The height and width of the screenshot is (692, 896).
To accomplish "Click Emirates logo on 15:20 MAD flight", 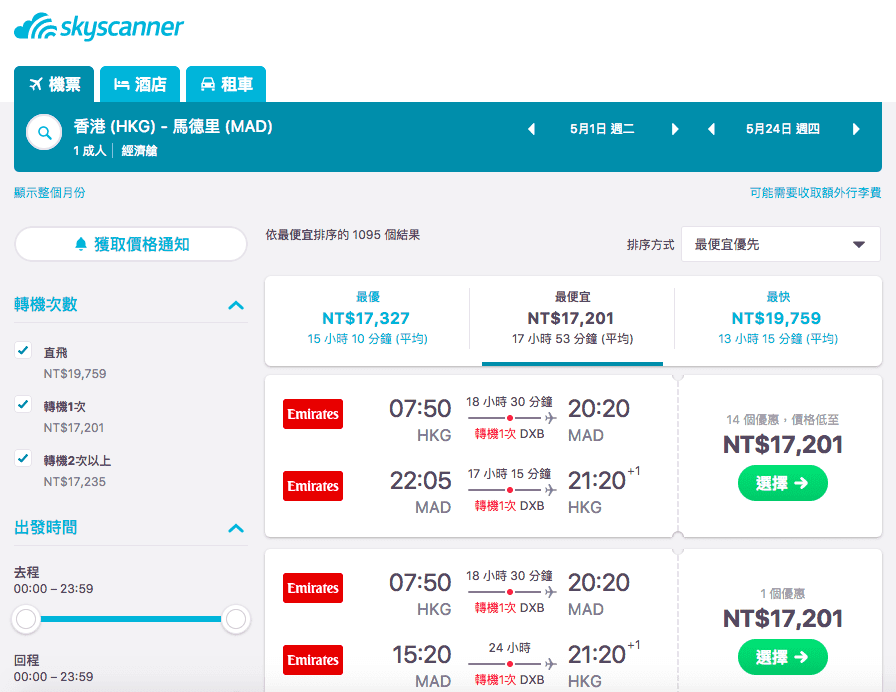I will click(x=313, y=660).
